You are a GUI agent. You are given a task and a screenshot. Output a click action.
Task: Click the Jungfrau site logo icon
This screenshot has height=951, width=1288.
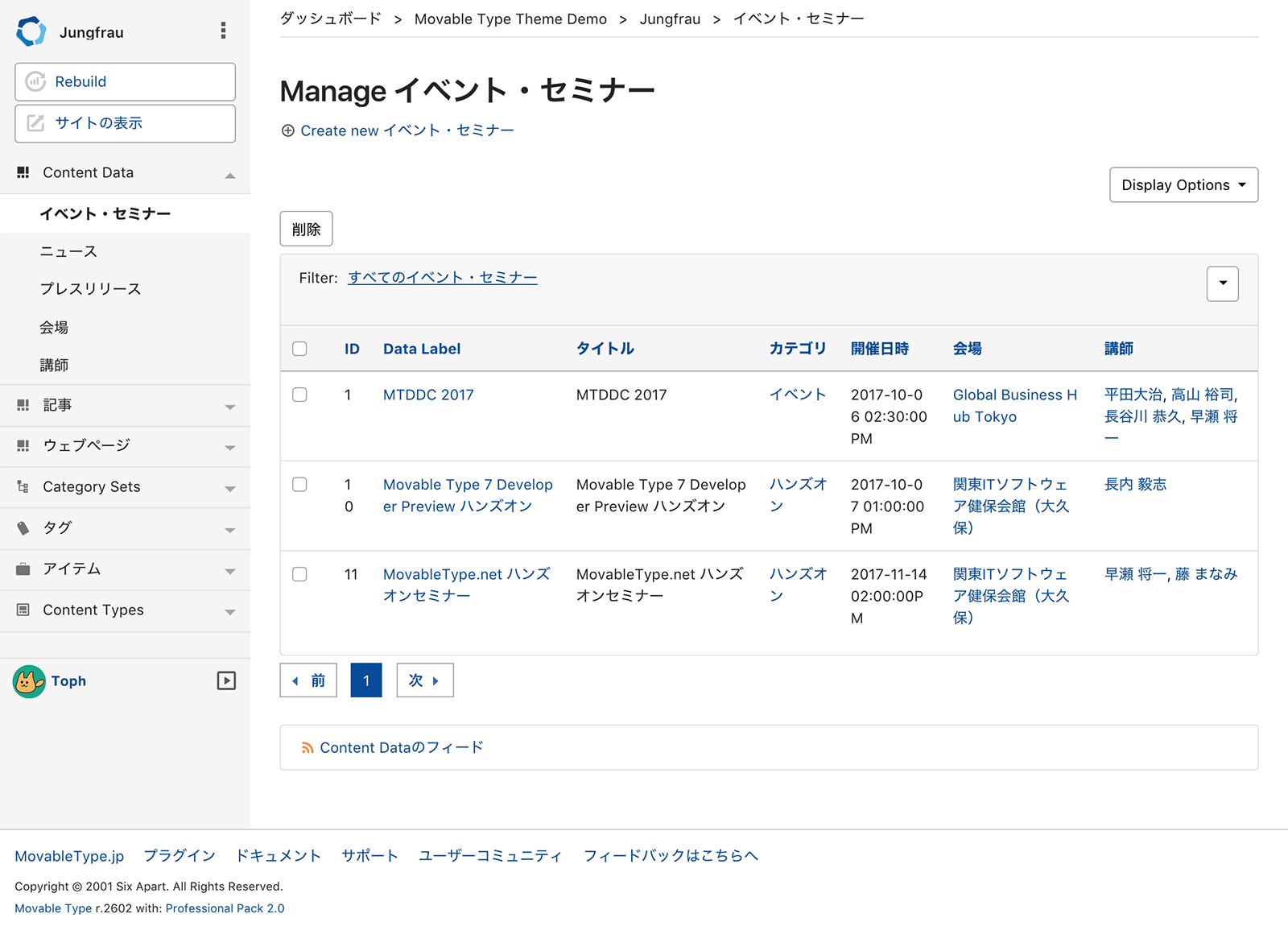click(31, 31)
